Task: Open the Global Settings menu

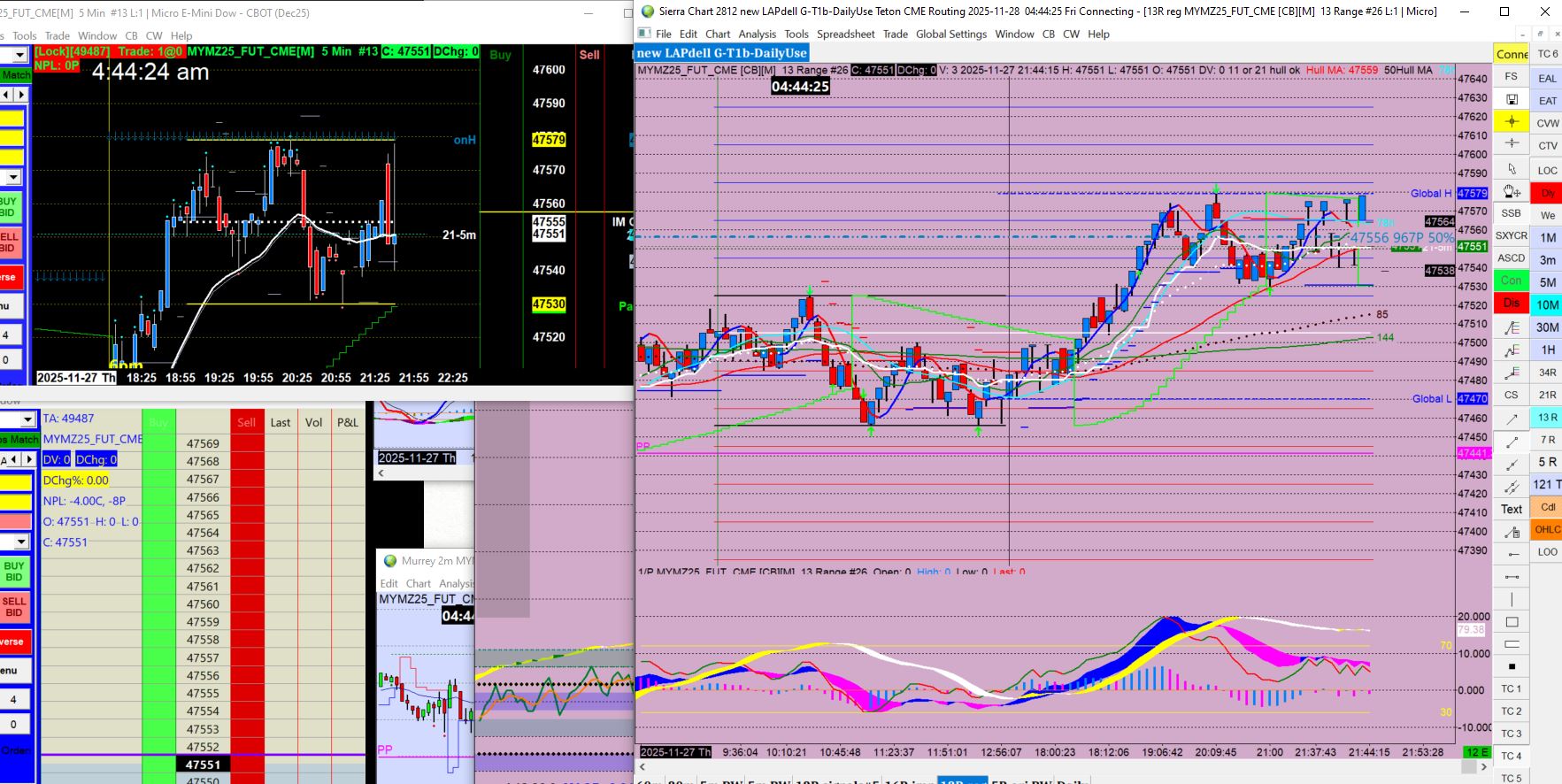Action: pyautogui.click(x=950, y=34)
